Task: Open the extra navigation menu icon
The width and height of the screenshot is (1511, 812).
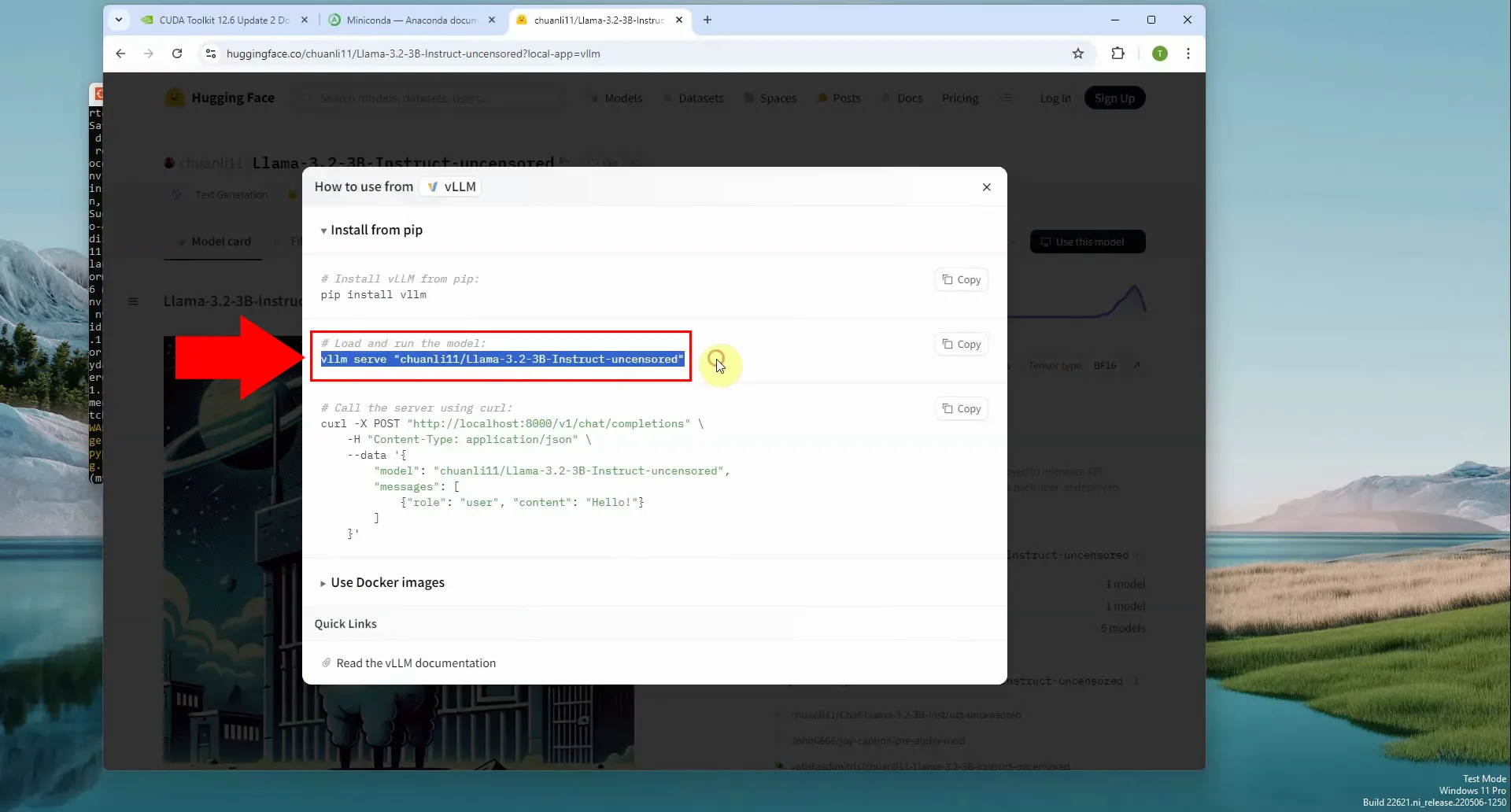Action: point(1006,98)
